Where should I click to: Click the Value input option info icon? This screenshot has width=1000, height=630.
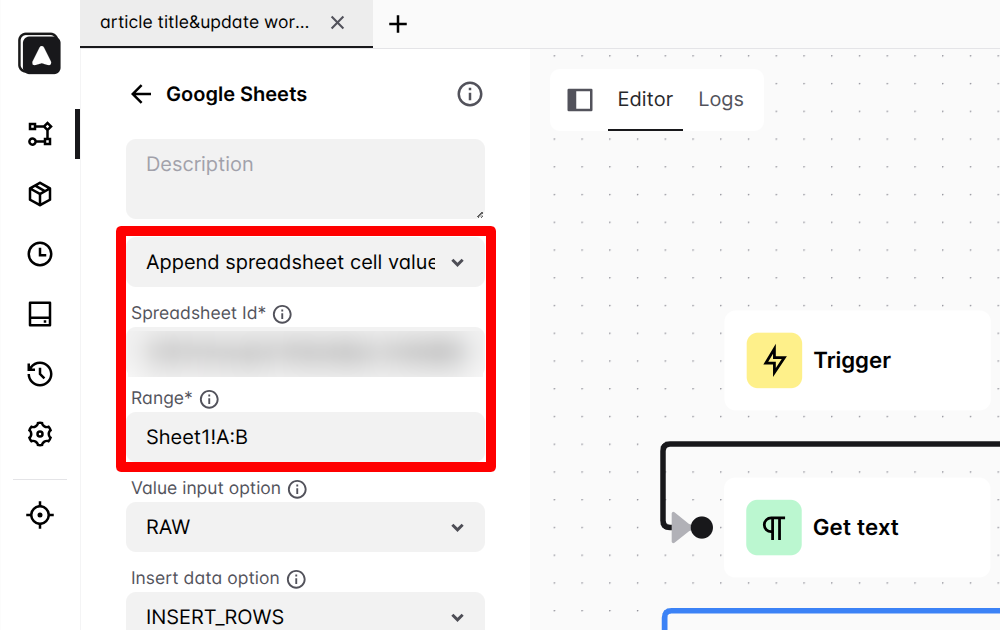point(297,489)
